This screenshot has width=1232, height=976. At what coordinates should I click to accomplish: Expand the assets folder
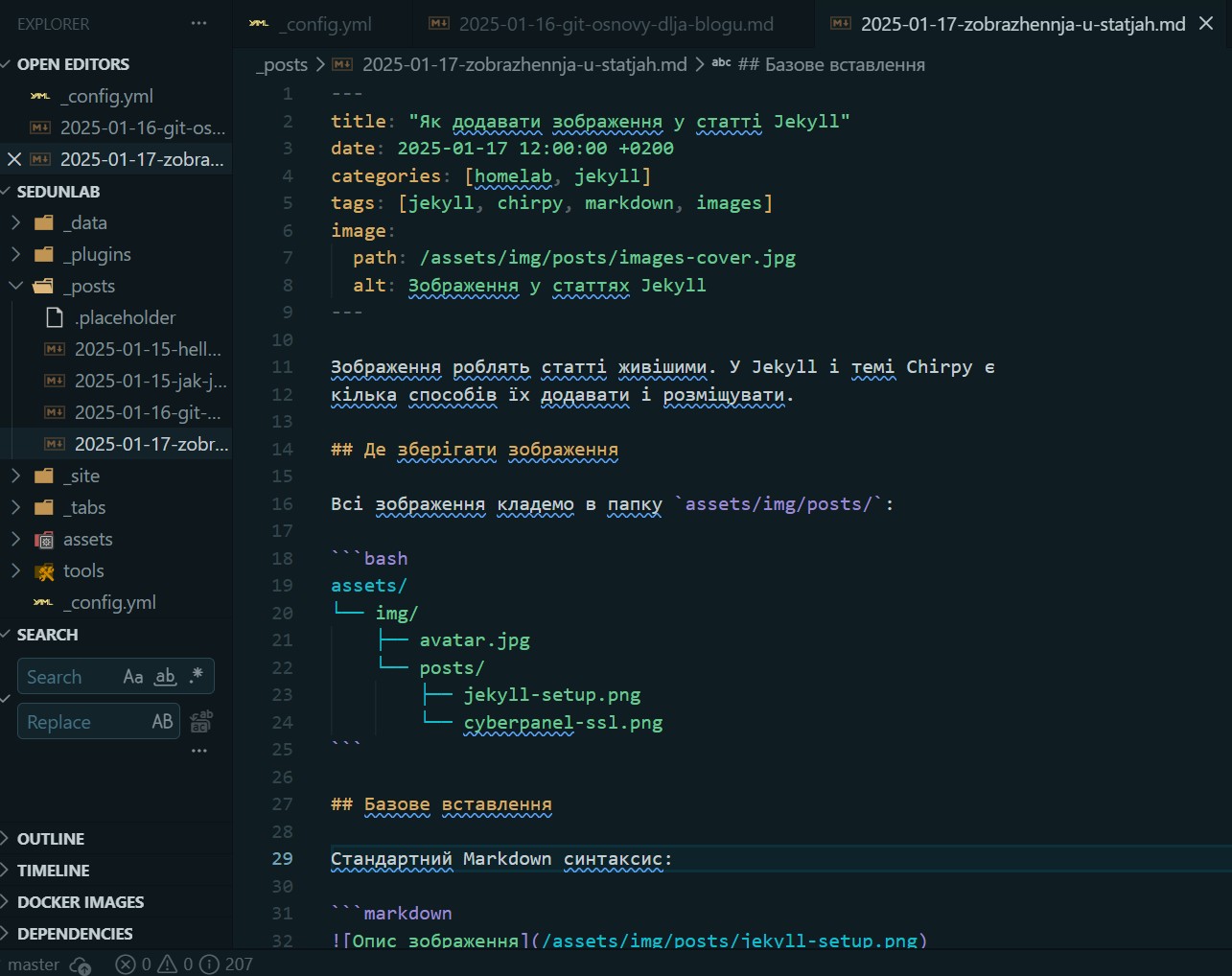tap(15, 539)
